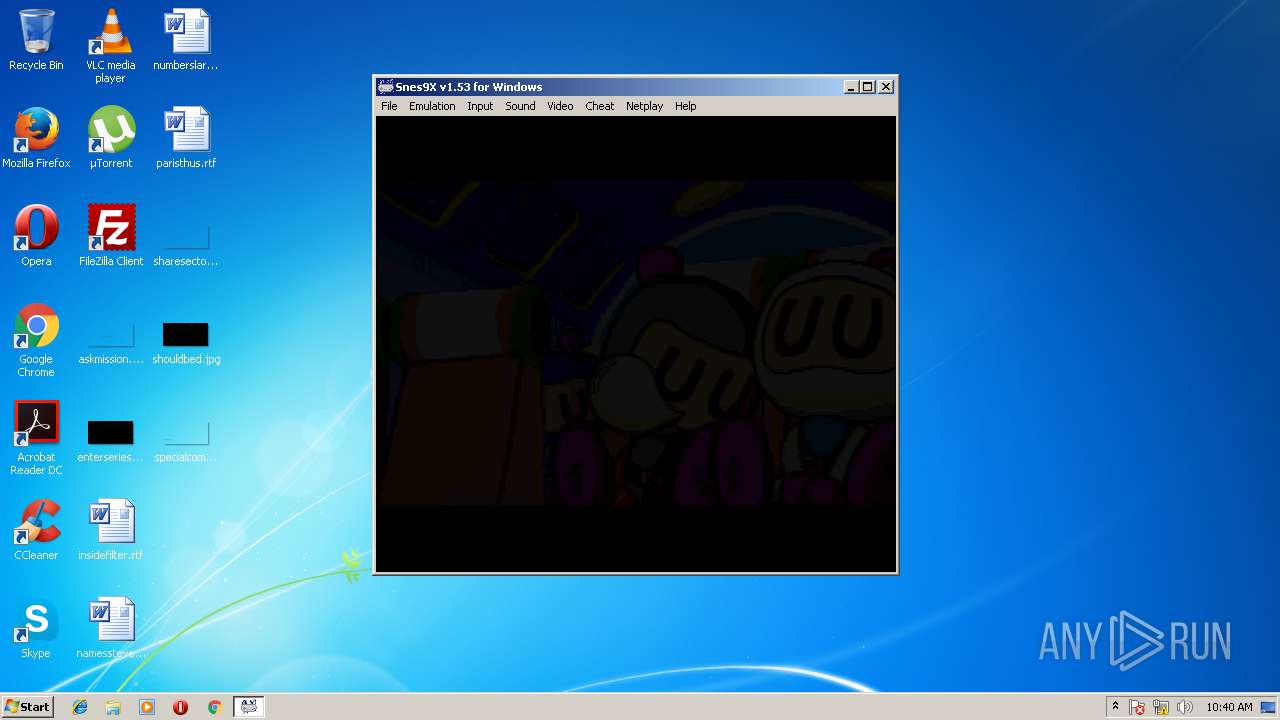Open the Netplay menu
This screenshot has height=720, width=1280.
[x=644, y=106]
